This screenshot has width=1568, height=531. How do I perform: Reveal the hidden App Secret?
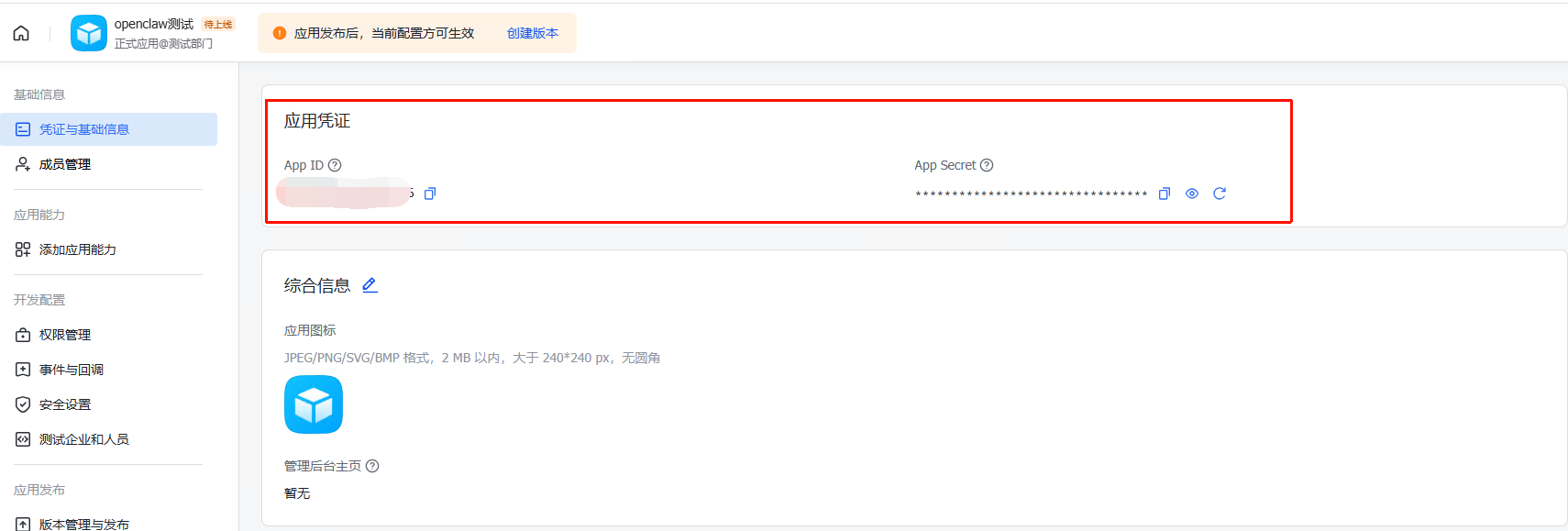pos(1192,194)
